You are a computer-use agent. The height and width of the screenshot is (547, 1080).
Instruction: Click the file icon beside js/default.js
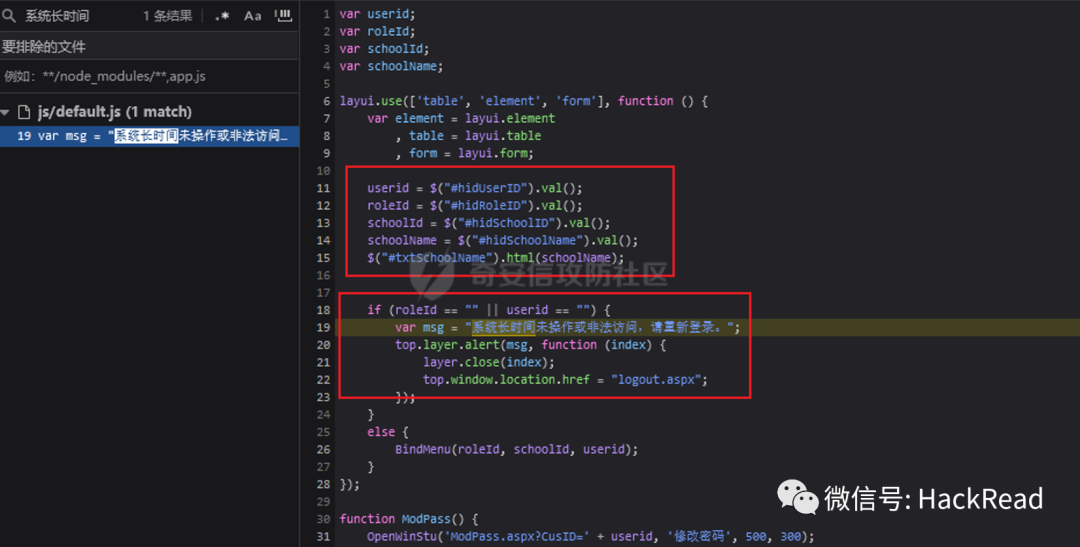pyautogui.click(x=24, y=112)
